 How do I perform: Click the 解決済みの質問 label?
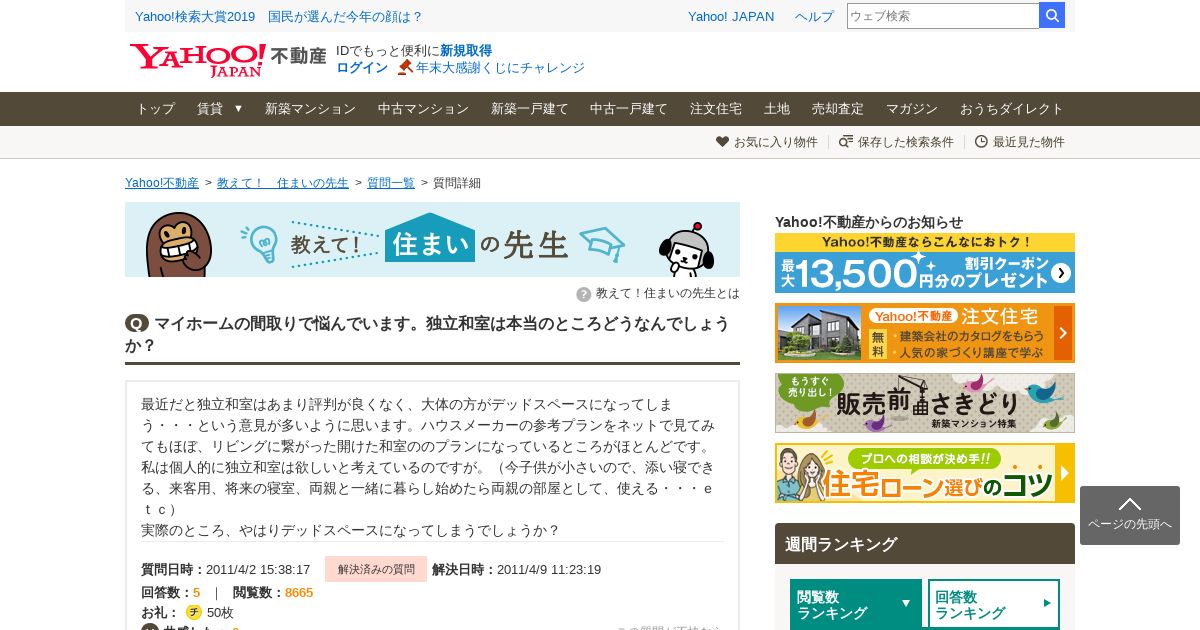[x=376, y=569]
